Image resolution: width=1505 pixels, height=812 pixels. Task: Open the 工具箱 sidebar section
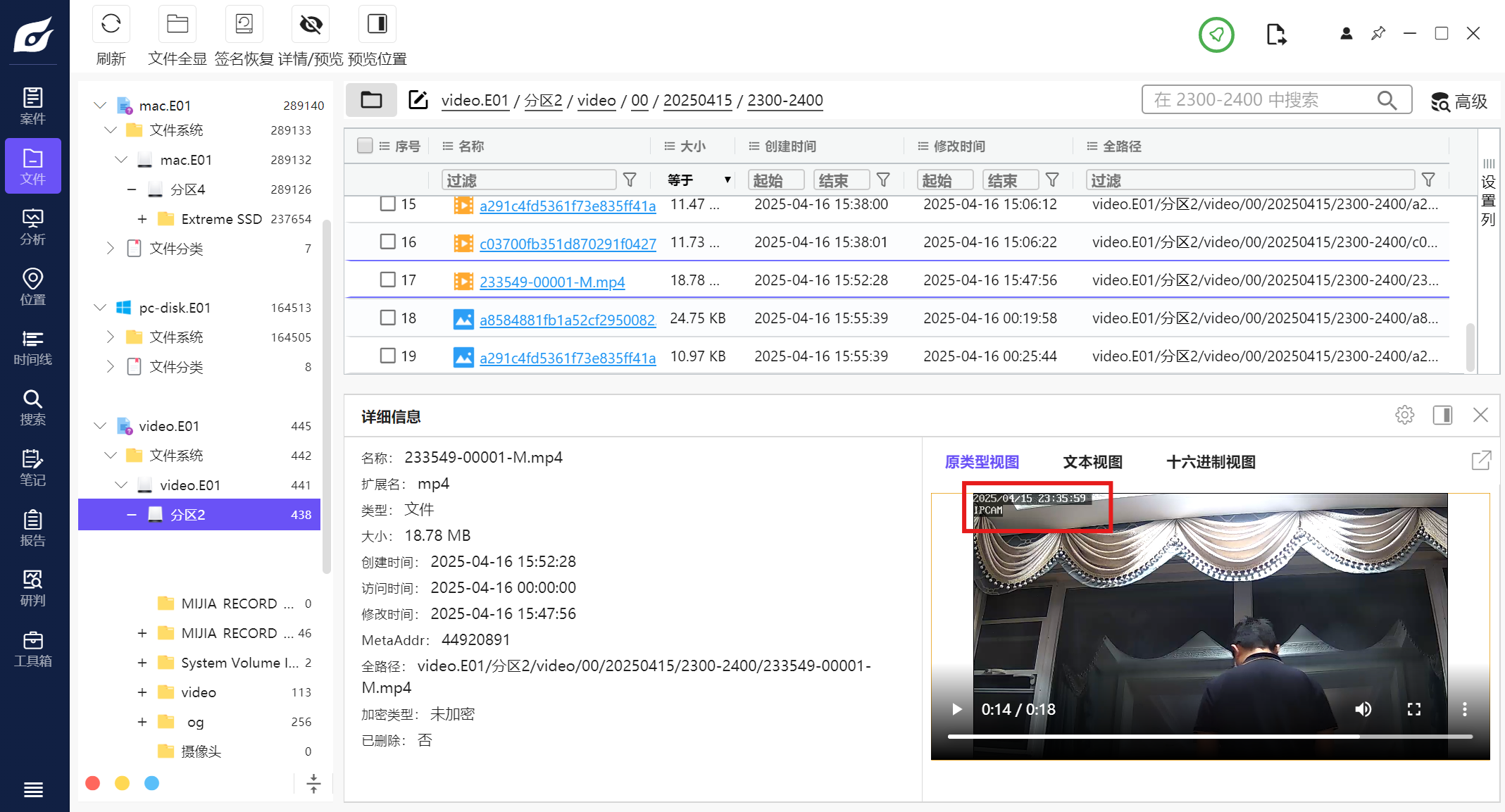(33, 649)
